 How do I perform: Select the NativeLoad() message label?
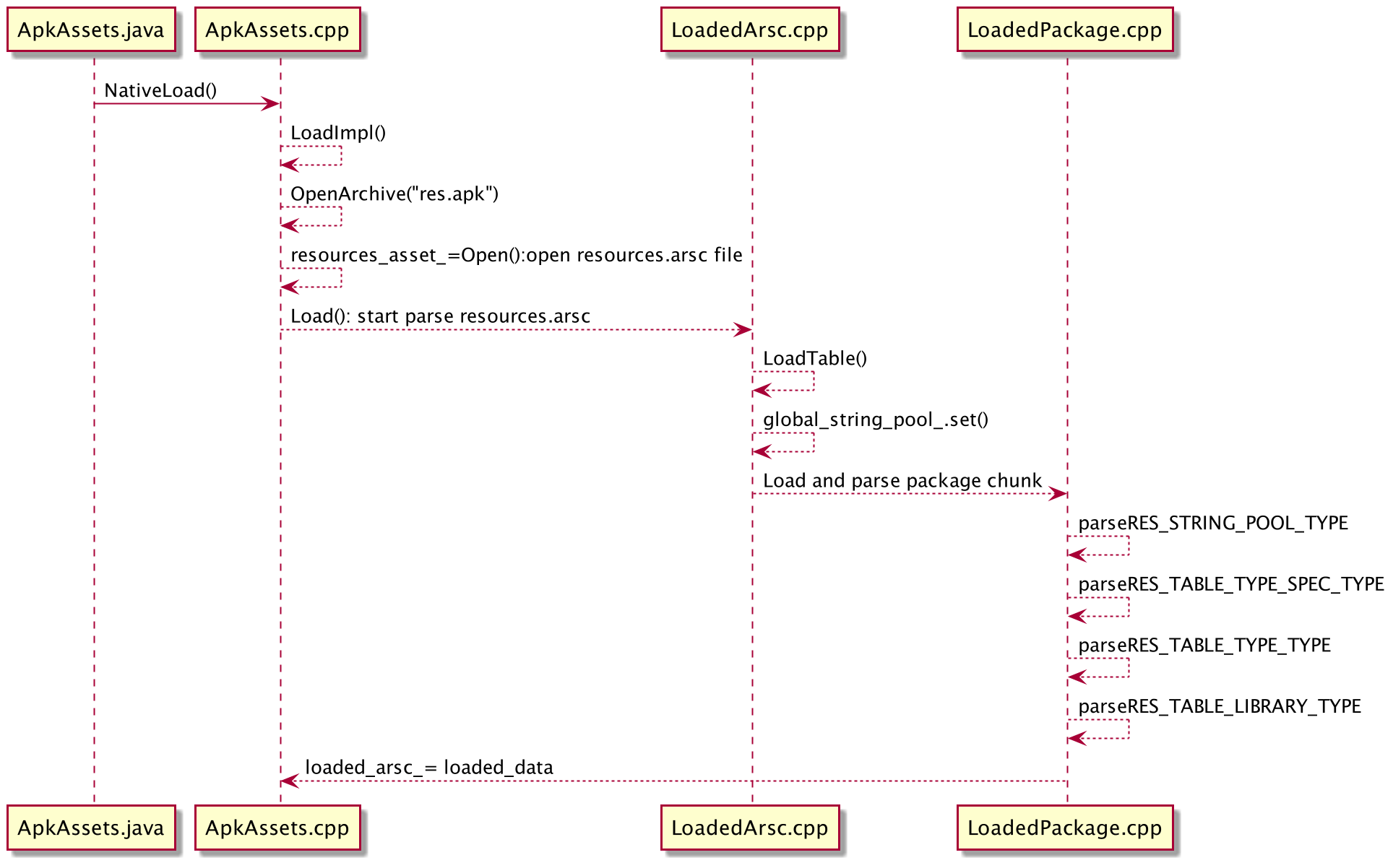(x=160, y=90)
